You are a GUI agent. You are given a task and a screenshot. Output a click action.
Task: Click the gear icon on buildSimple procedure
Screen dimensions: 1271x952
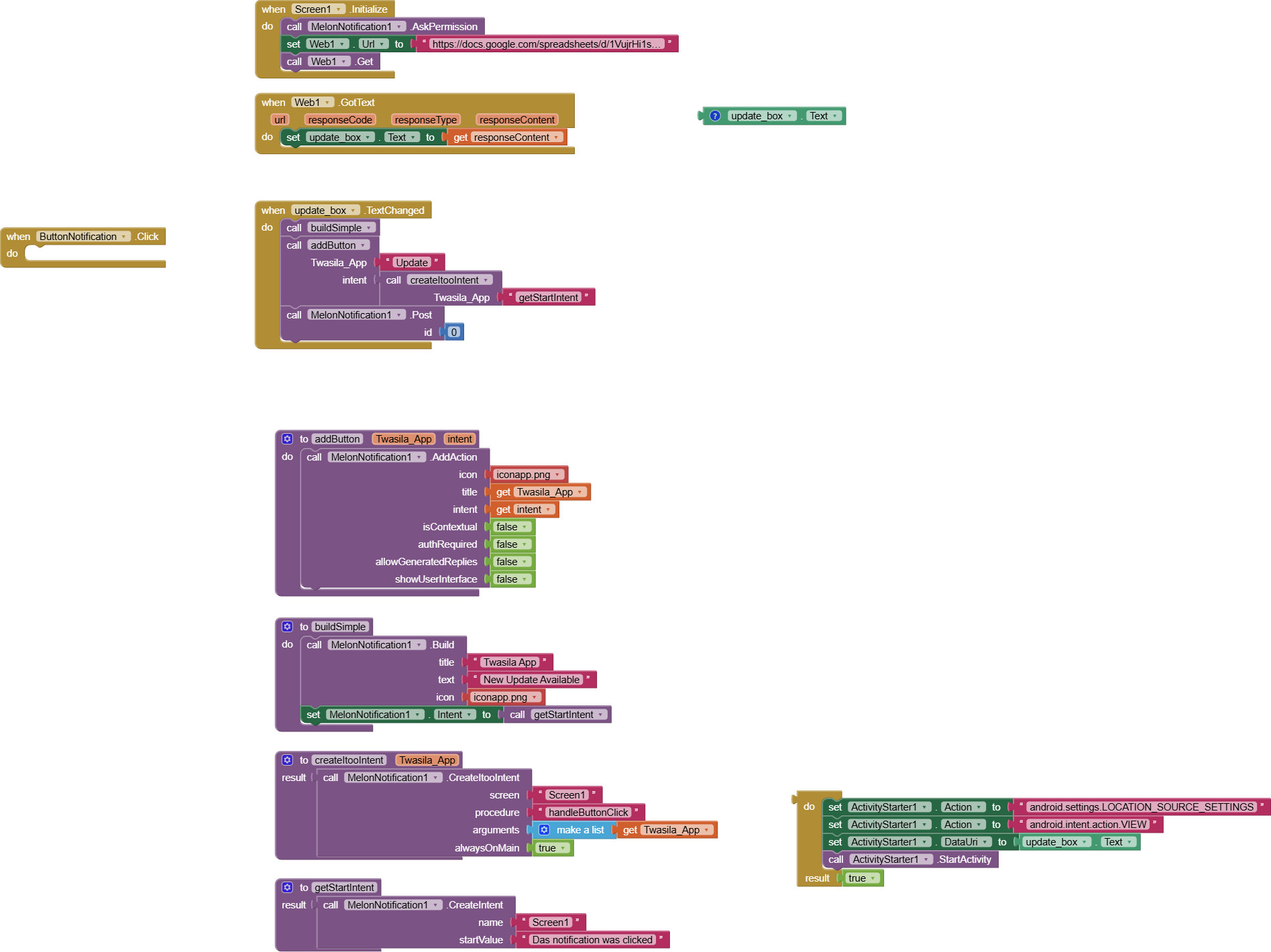pyautogui.click(x=287, y=627)
